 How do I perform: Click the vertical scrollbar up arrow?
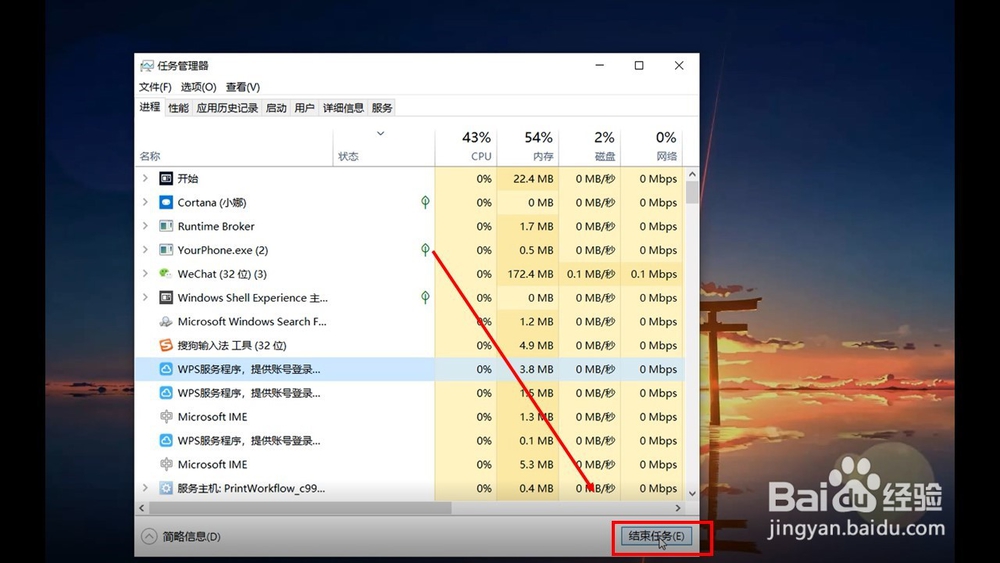692,174
